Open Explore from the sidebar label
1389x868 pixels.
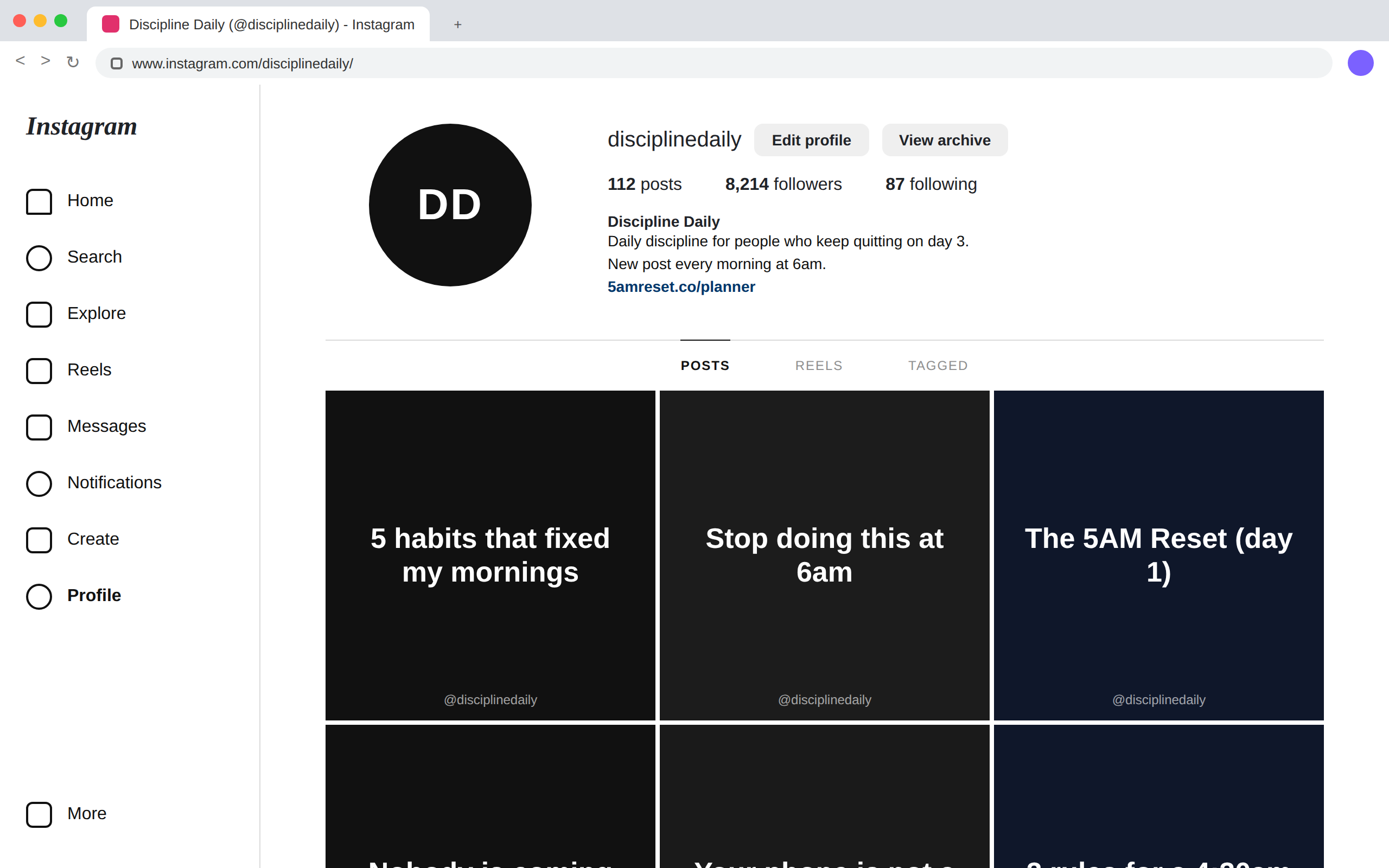[x=97, y=313]
